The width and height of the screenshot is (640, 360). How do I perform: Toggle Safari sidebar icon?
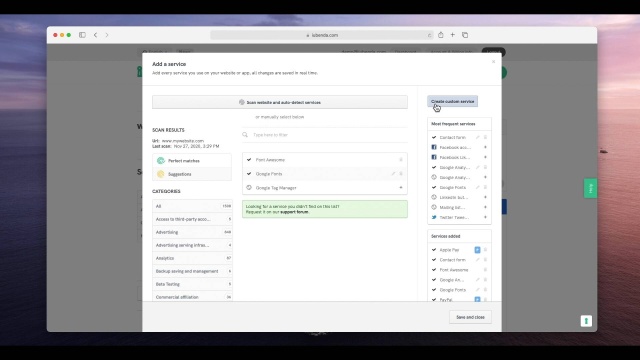[x=82, y=35]
